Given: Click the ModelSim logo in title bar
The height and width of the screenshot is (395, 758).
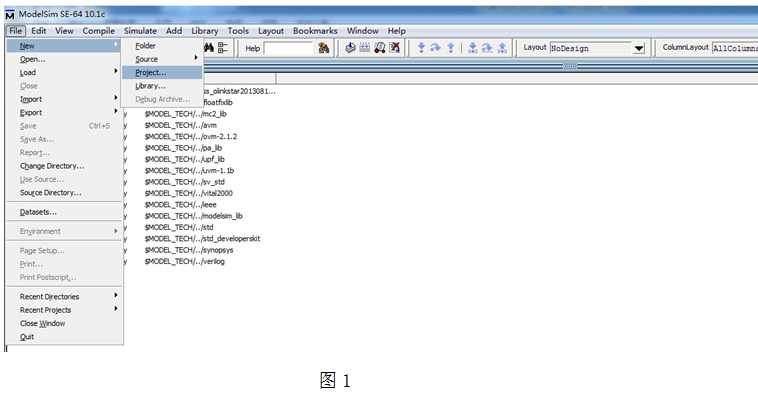Looking at the screenshot, I should click(x=10, y=15).
